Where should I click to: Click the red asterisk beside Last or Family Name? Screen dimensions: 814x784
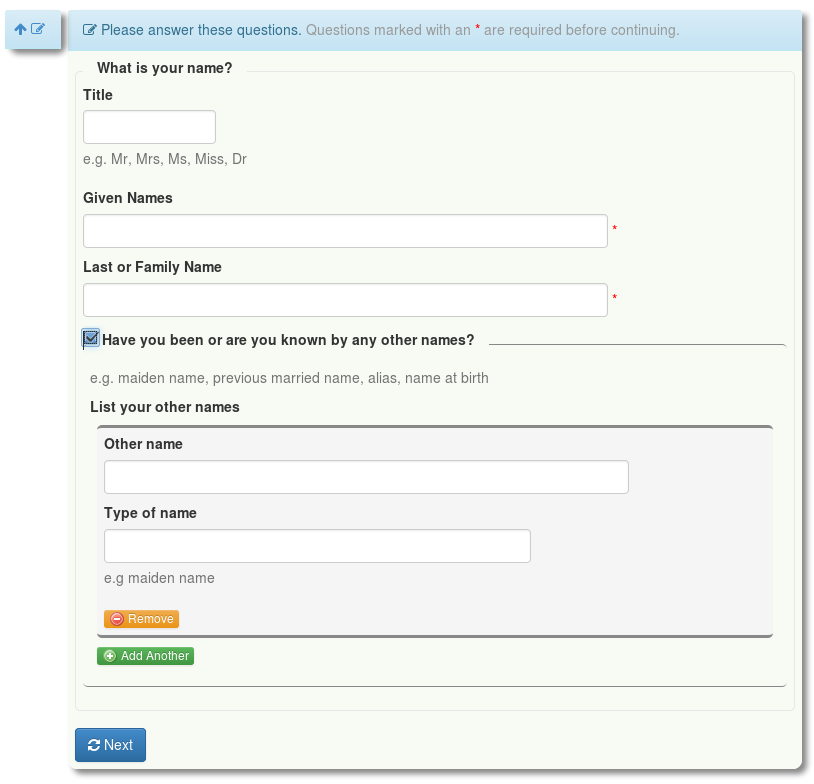click(615, 298)
